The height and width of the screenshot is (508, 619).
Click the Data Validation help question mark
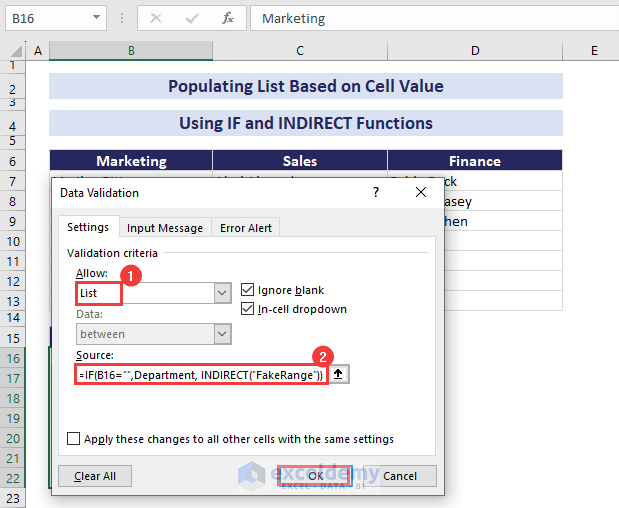point(376,192)
